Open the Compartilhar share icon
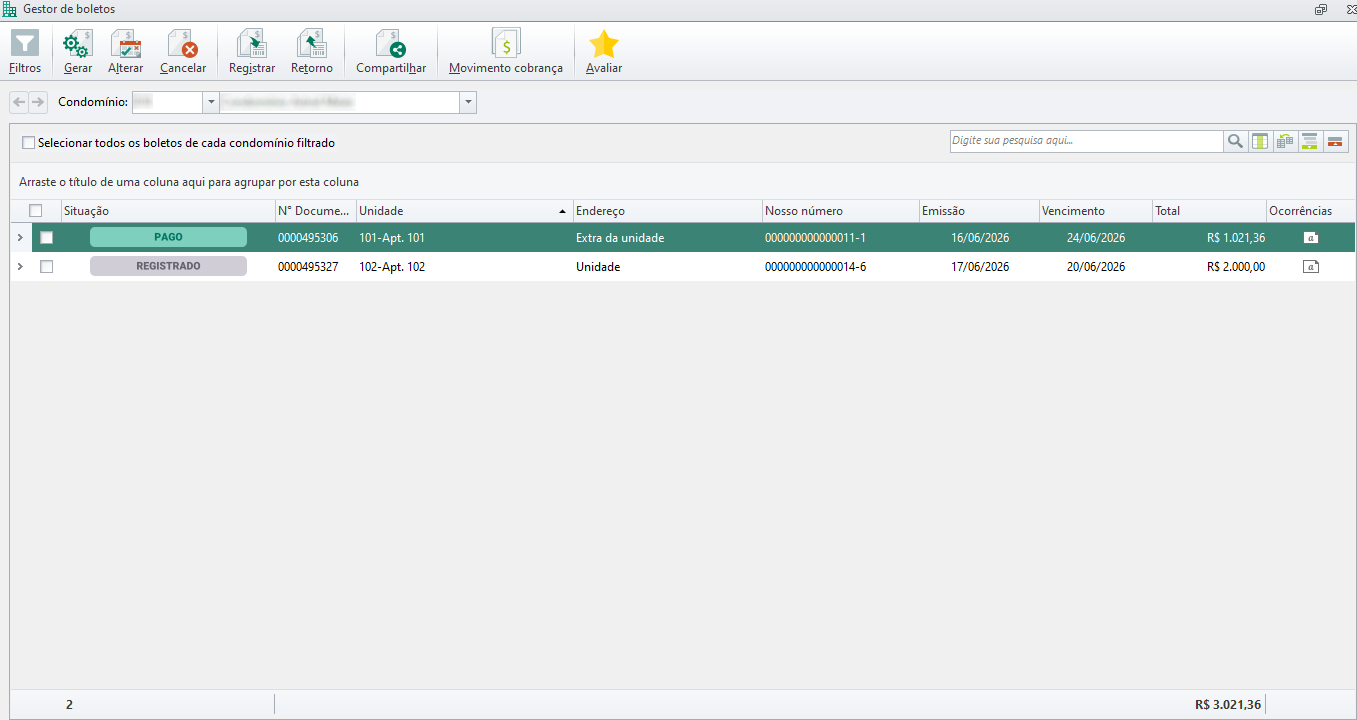Viewport: 1357px width, 720px height. (x=391, y=44)
